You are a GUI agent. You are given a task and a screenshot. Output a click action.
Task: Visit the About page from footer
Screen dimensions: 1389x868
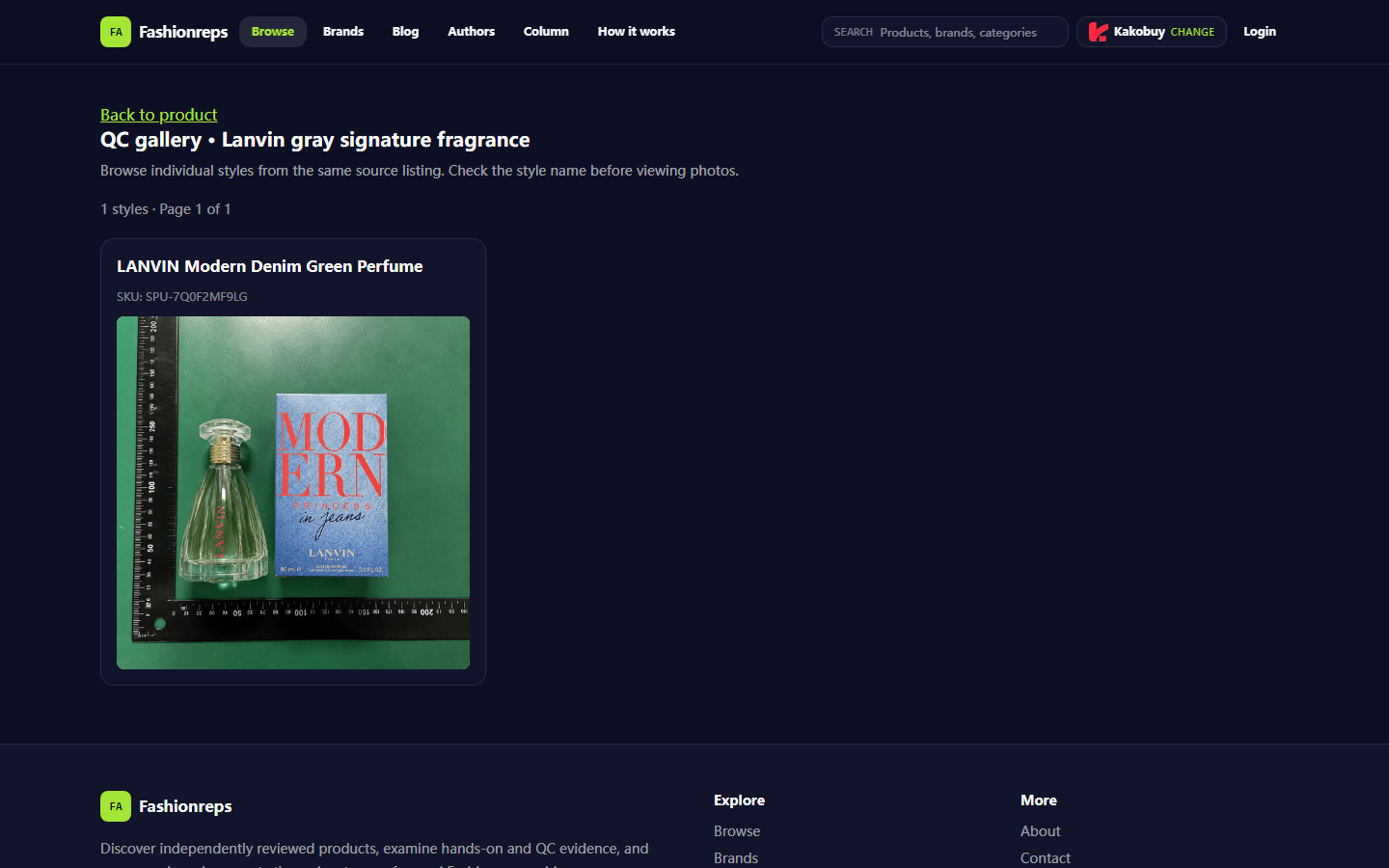coord(1040,831)
